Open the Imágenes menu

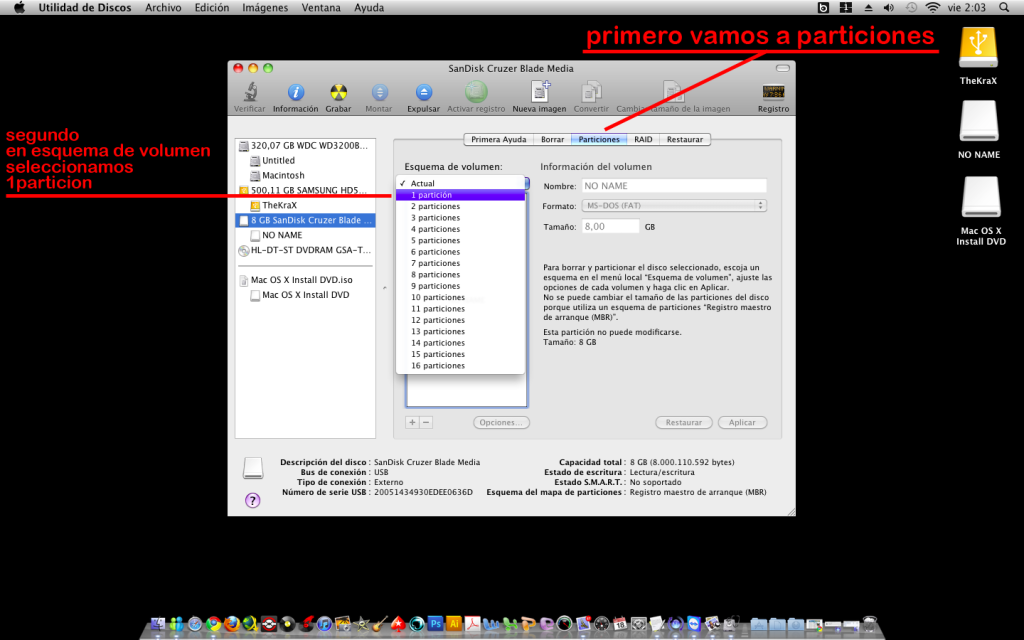click(265, 8)
